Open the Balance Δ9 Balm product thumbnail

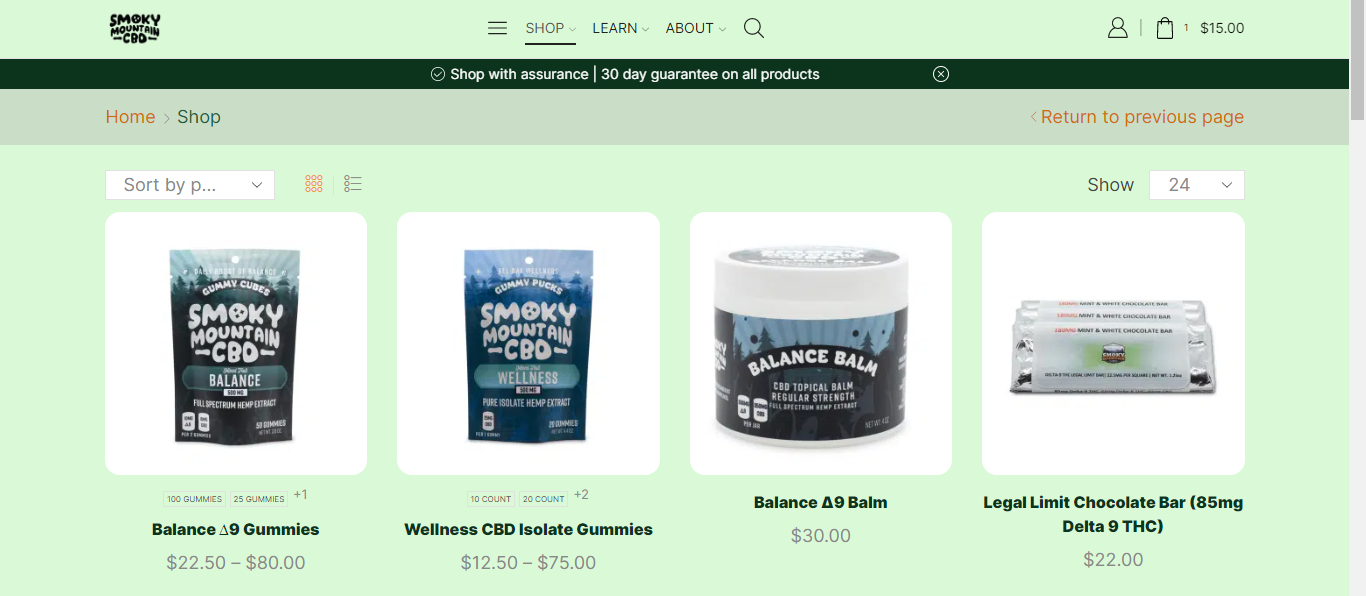coord(821,343)
